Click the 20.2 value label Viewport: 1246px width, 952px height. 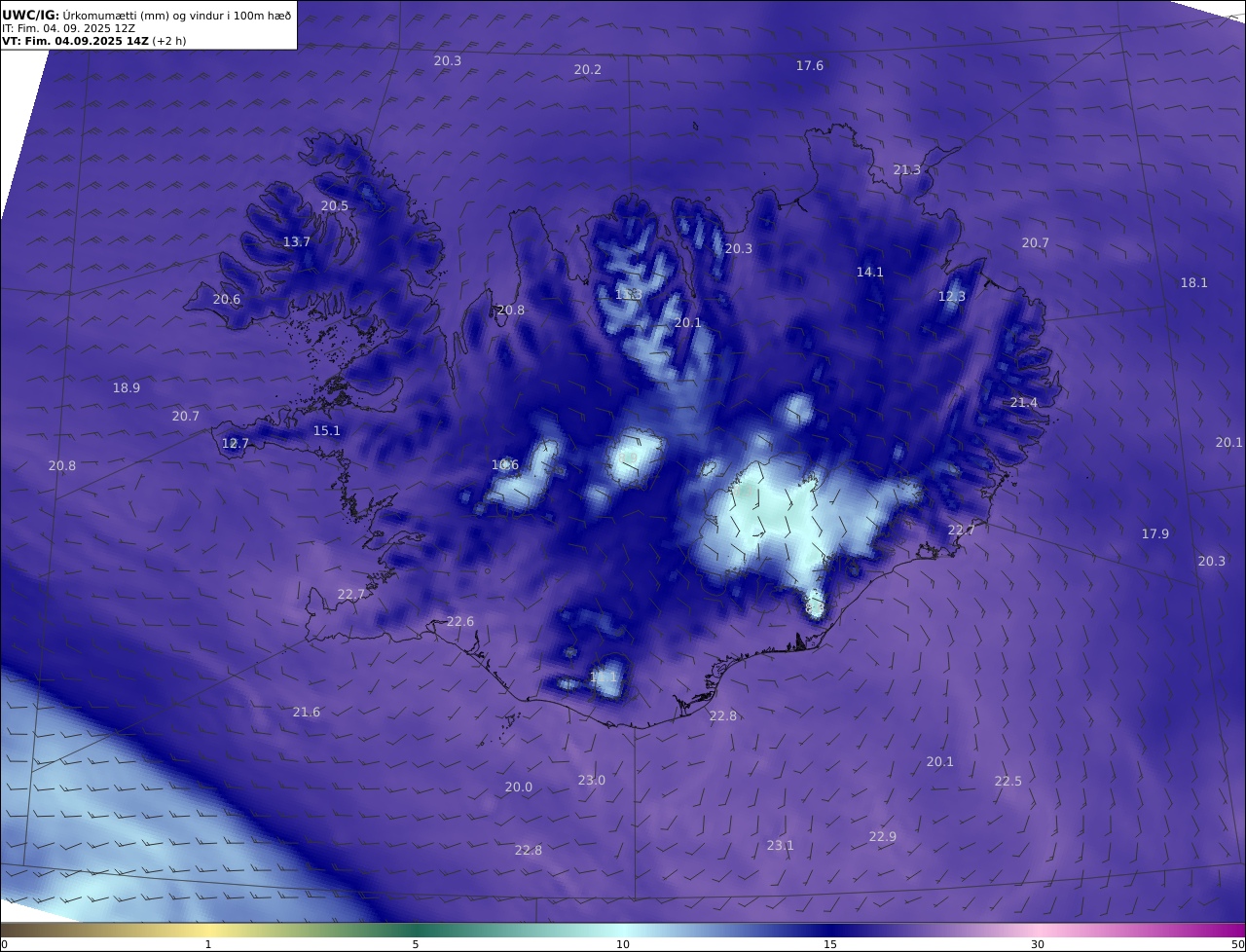[x=587, y=70]
